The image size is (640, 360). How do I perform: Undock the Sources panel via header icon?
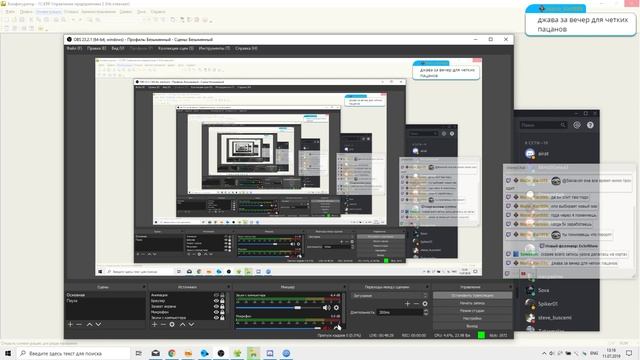pos(228,287)
